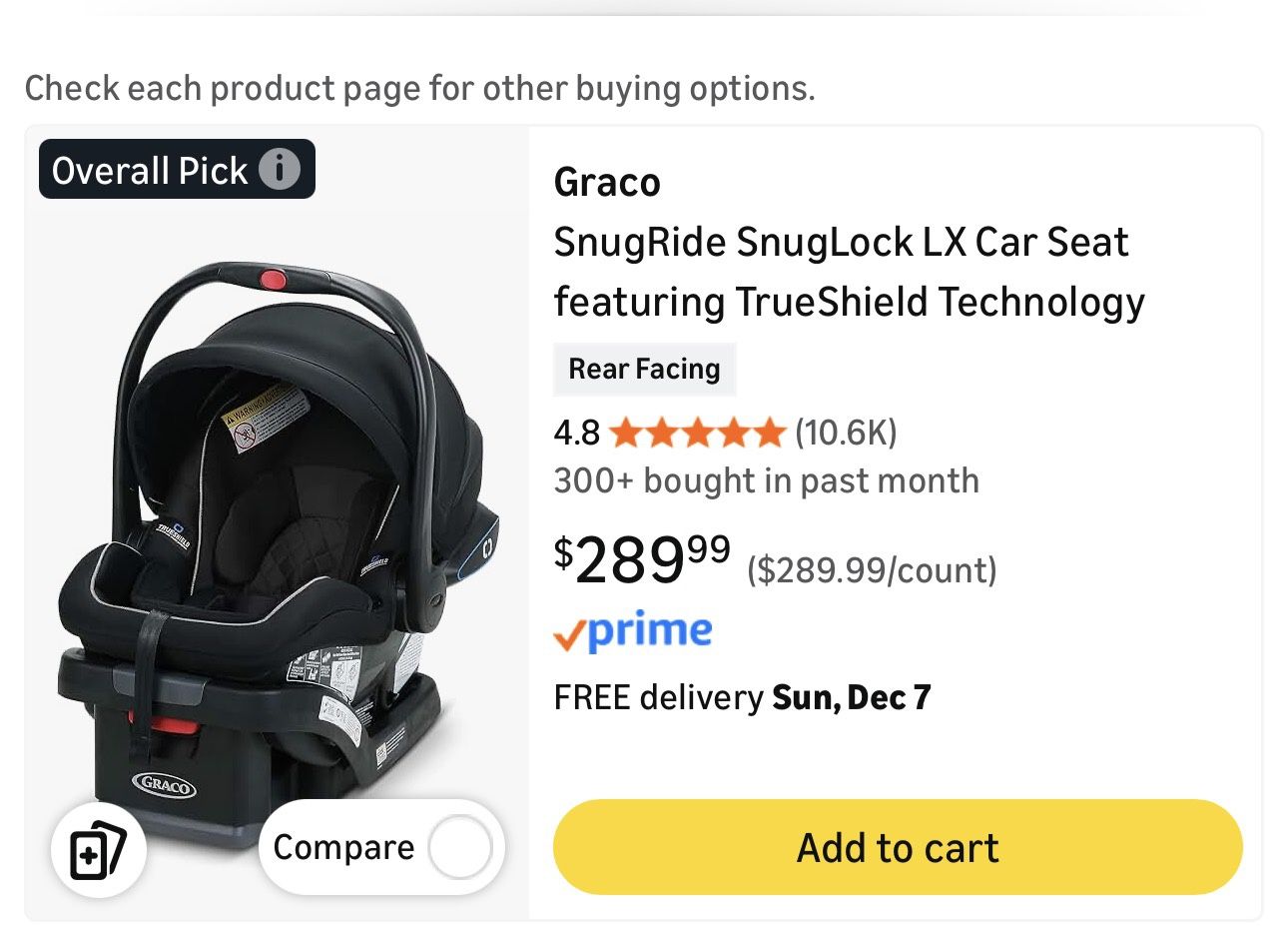1288x926 pixels.
Task: Open FREE delivery Sun, Dec 7 details
Action: [743, 696]
